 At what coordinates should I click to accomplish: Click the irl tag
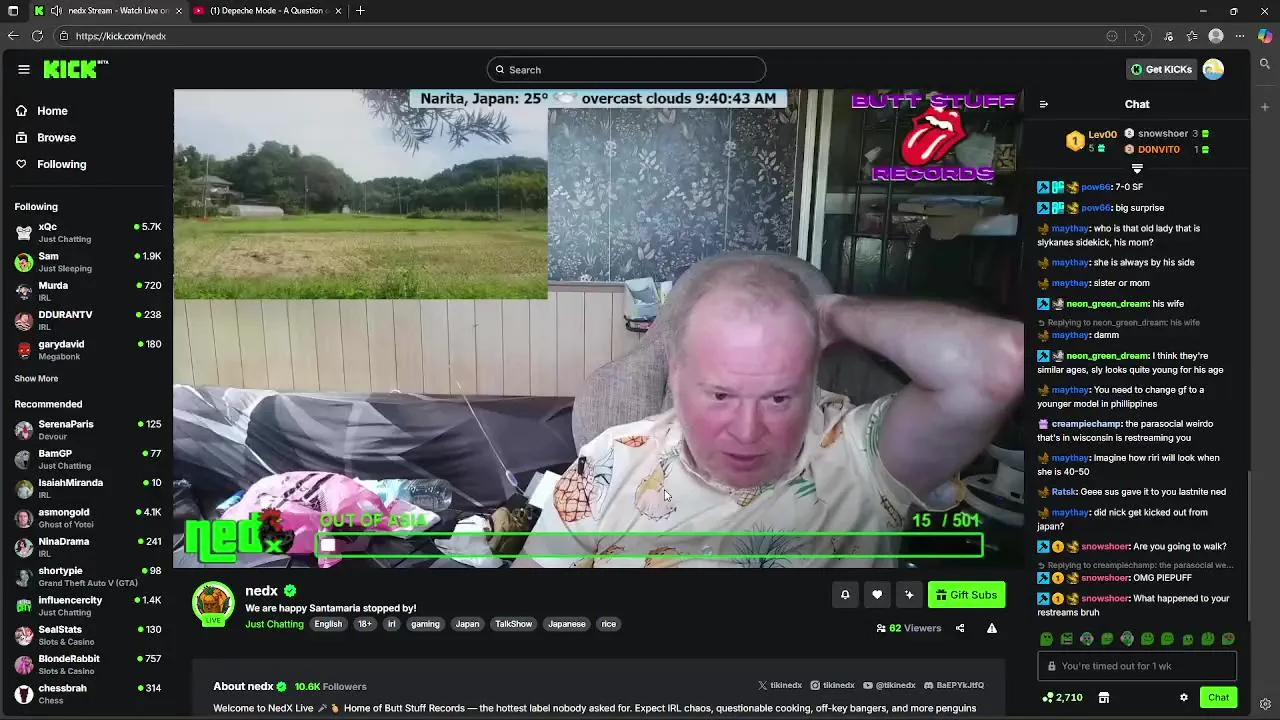(x=392, y=624)
